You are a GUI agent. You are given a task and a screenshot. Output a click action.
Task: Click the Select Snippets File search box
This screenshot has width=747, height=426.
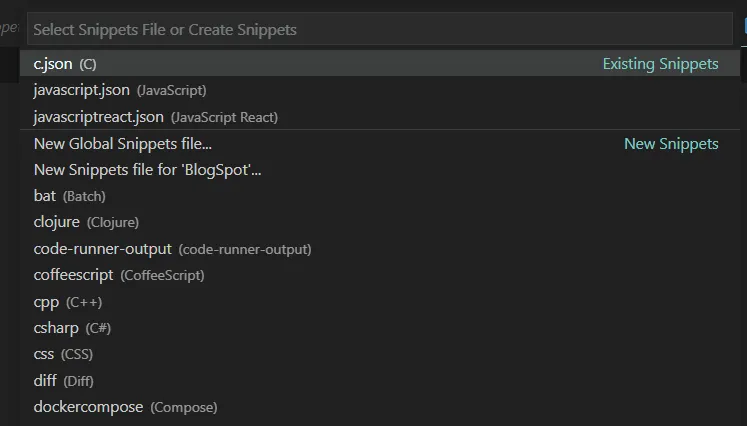(x=380, y=30)
